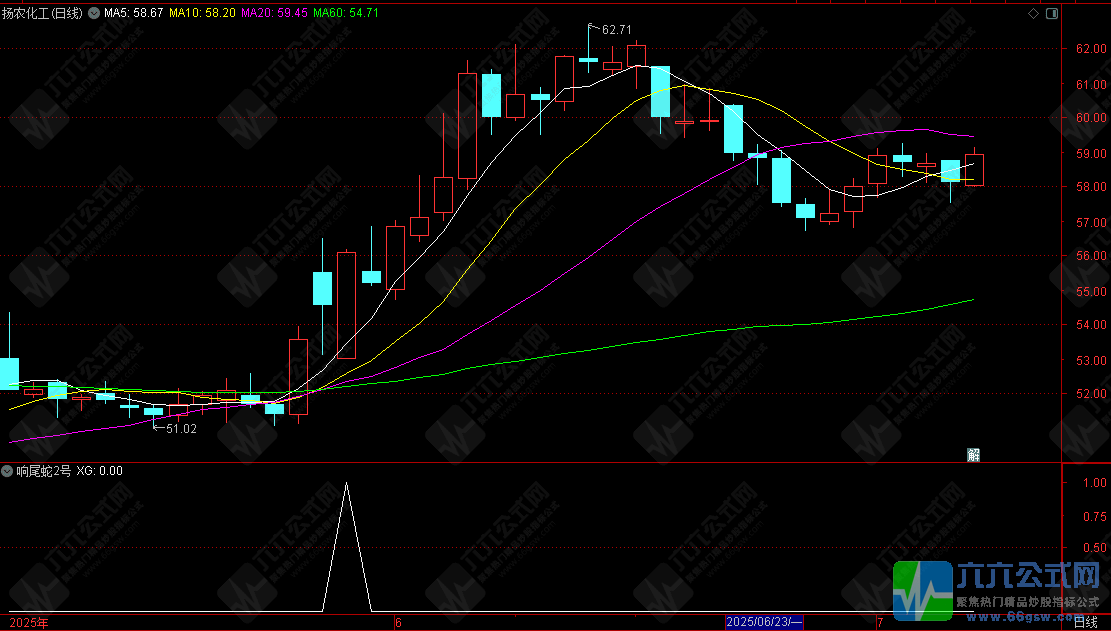1111x631 pixels.
Task: Click the 扬农化工(日线) chart title
Action: pos(43,13)
